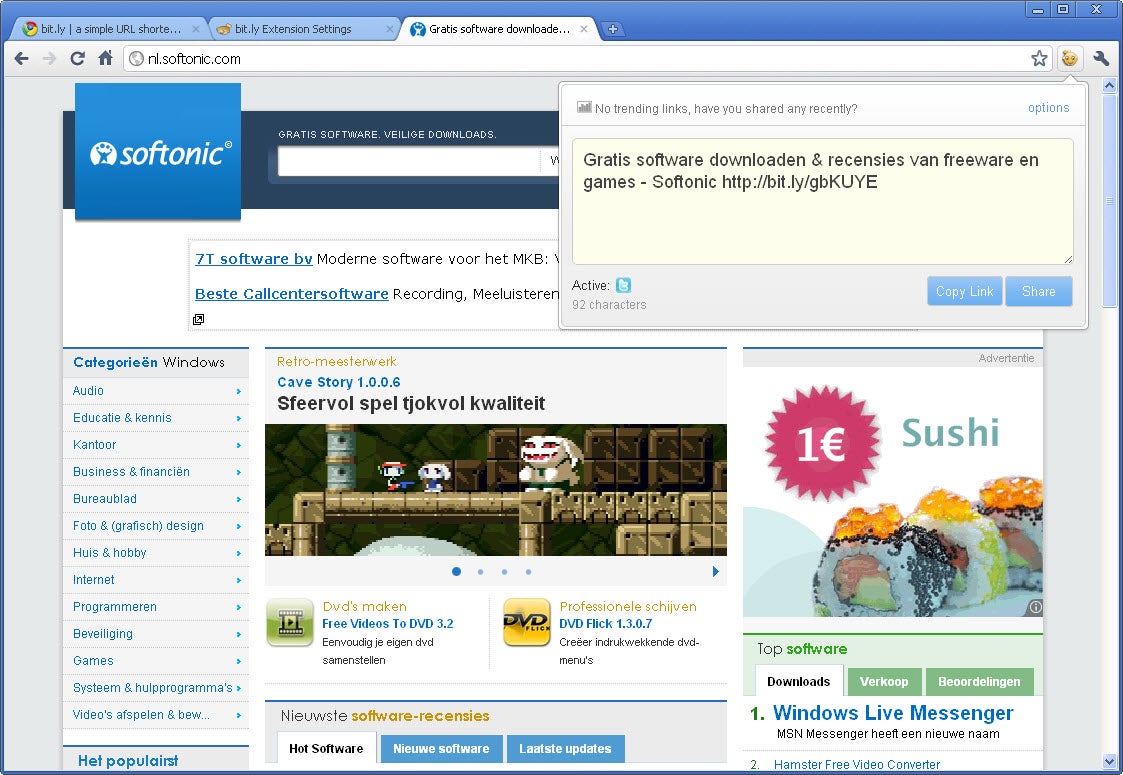1123x775 pixels.
Task: Select first carousel dot
Action: point(456,572)
